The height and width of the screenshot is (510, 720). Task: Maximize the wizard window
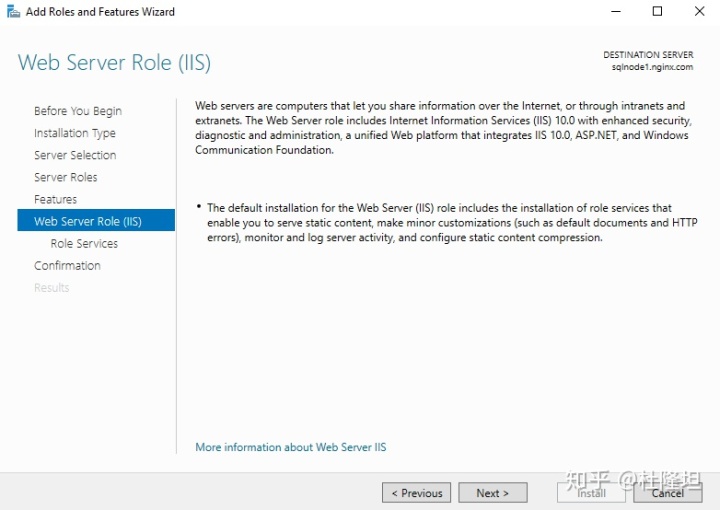[658, 11]
